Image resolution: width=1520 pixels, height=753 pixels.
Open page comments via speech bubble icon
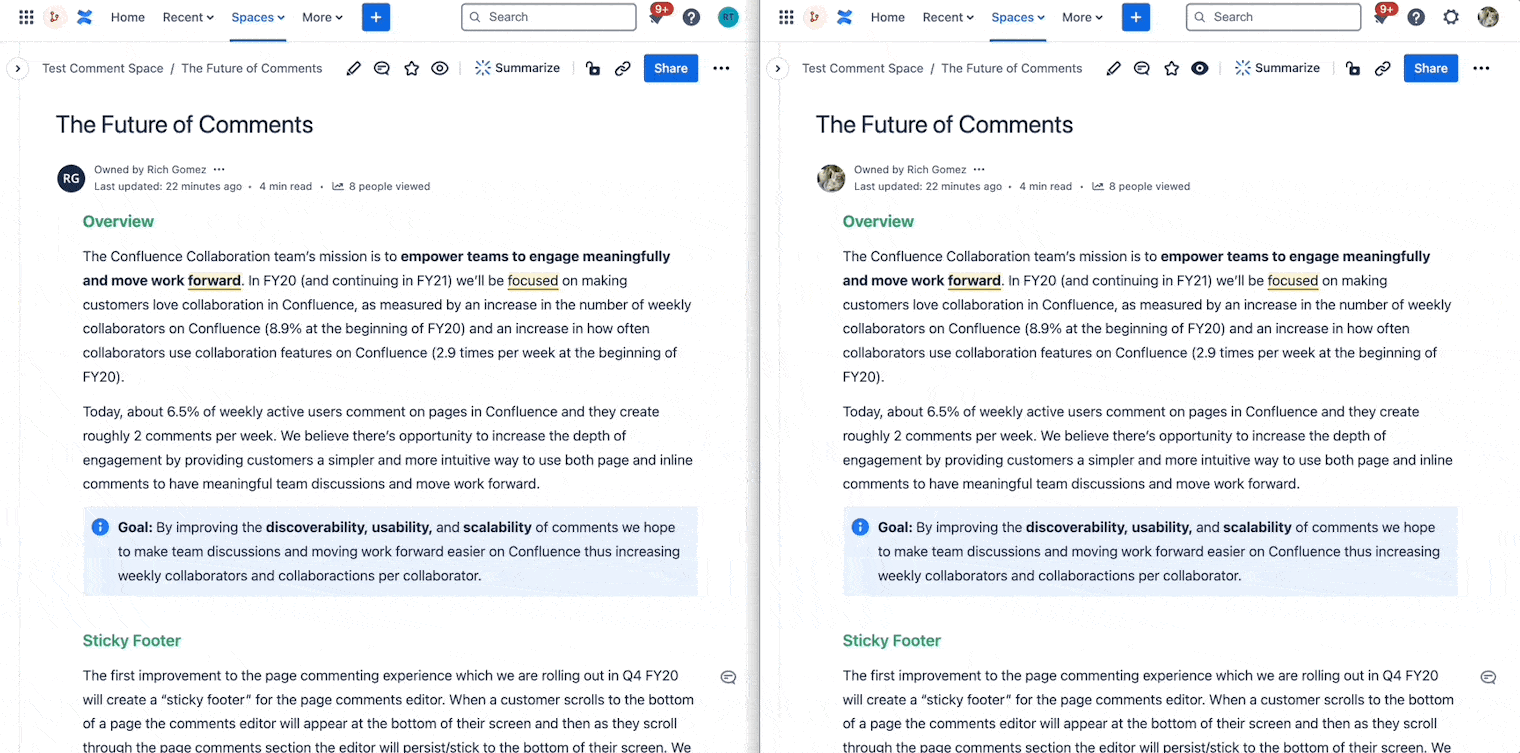(x=381, y=68)
